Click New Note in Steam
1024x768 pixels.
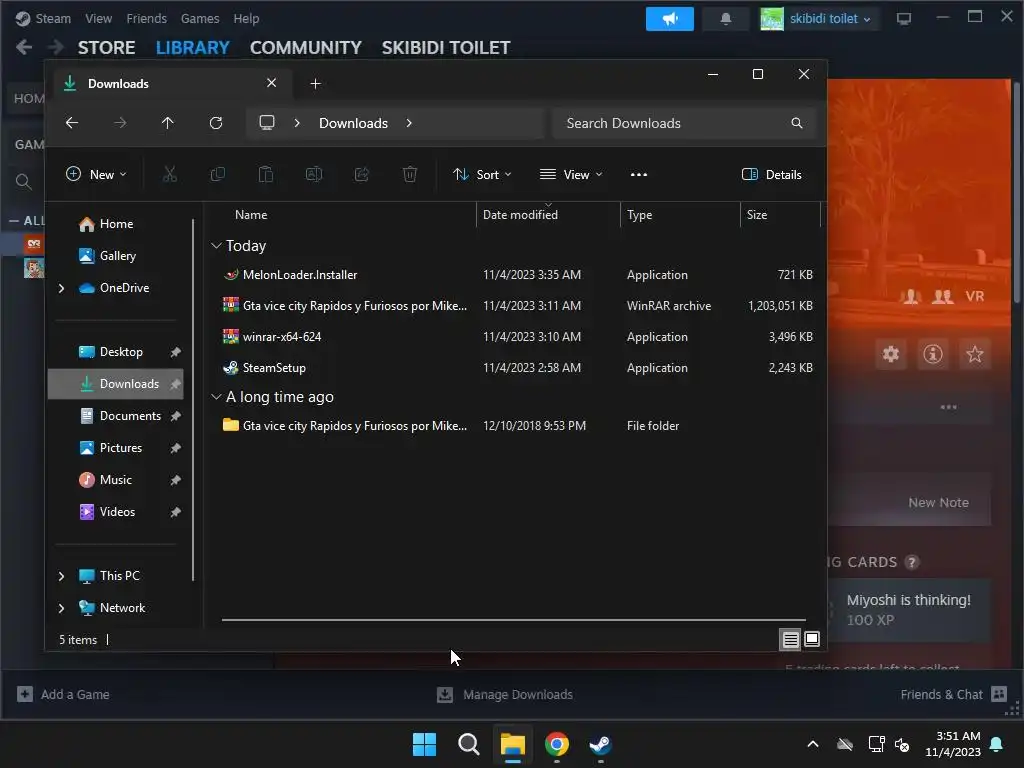(x=938, y=502)
